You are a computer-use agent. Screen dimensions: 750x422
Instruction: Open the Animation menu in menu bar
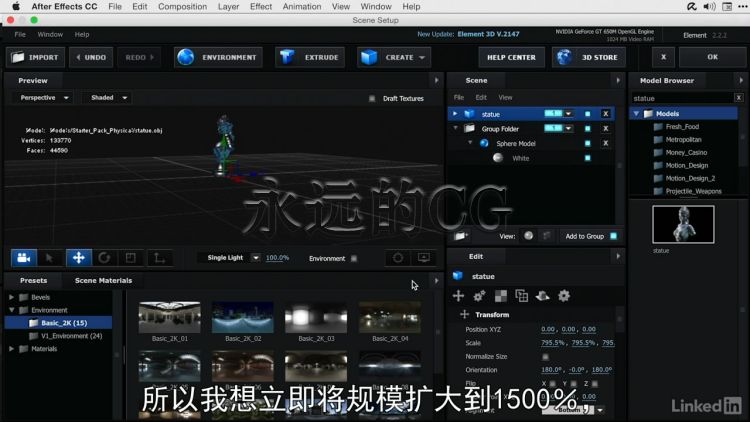(302, 7)
